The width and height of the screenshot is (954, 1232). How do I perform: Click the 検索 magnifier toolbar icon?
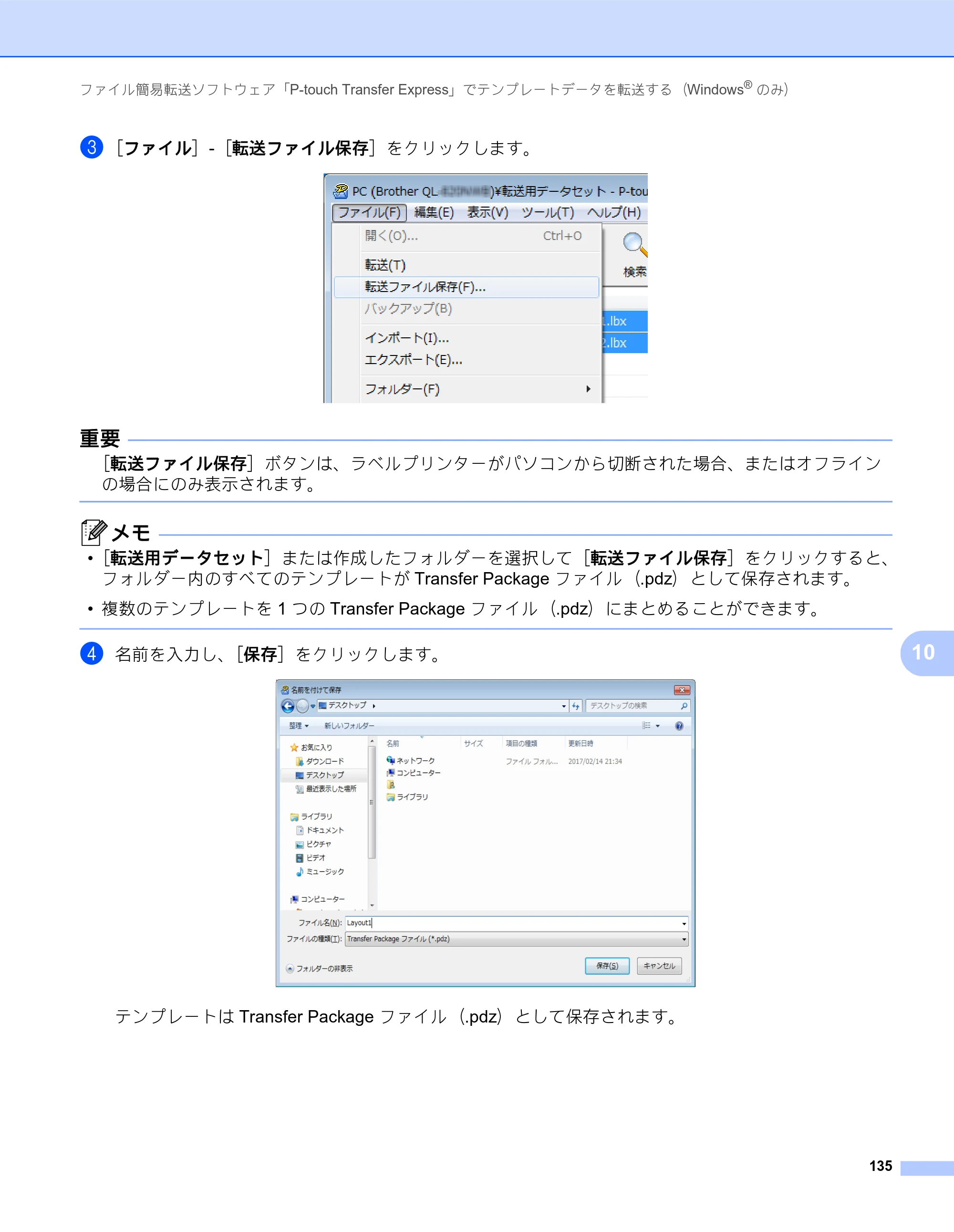[x=635, y=245]
